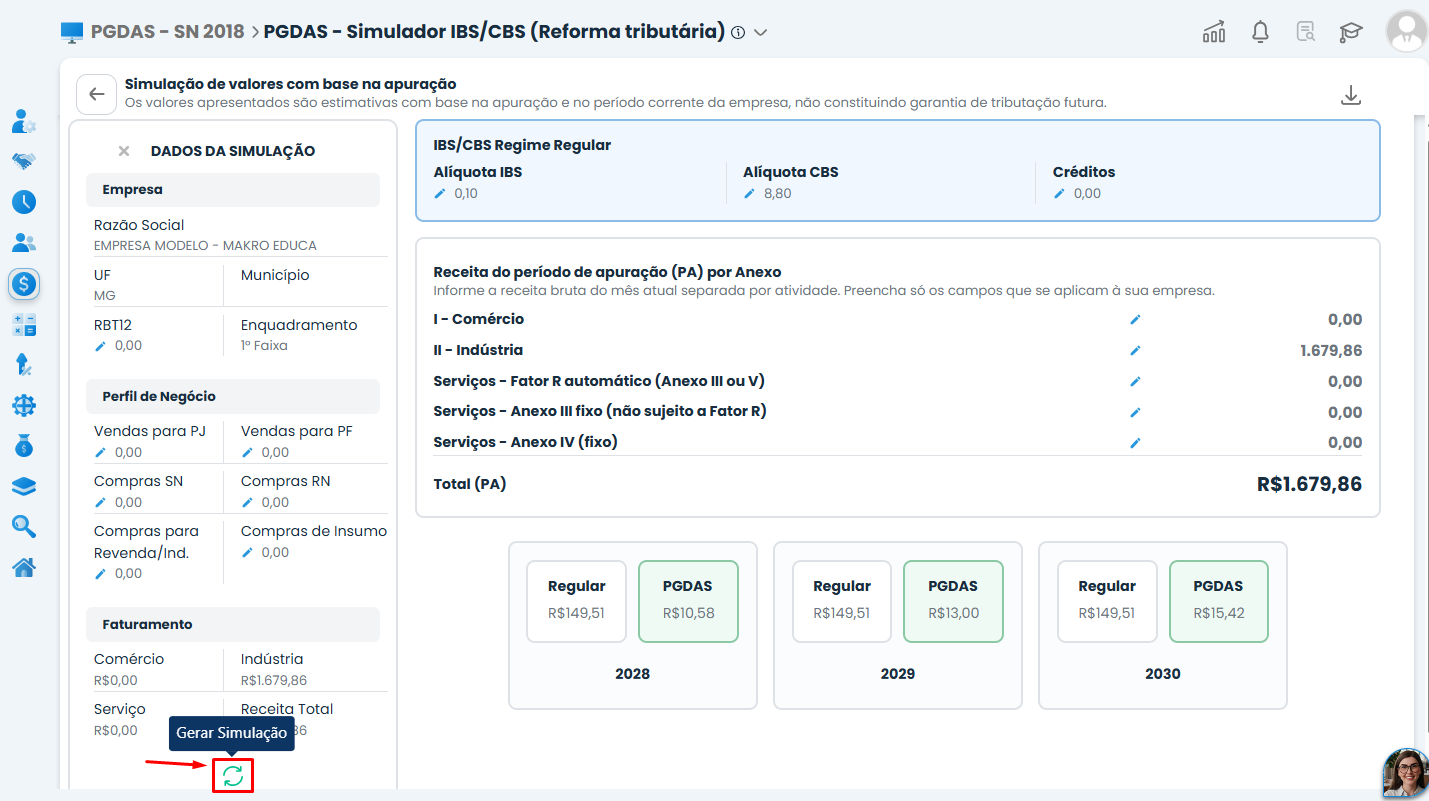Edit the Vendas para PJ value
This screenshot has width=1429, height=801.
100,452
